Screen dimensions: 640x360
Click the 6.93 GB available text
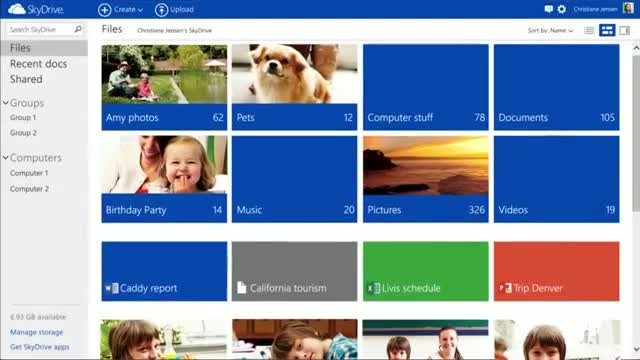coord(38,317)
